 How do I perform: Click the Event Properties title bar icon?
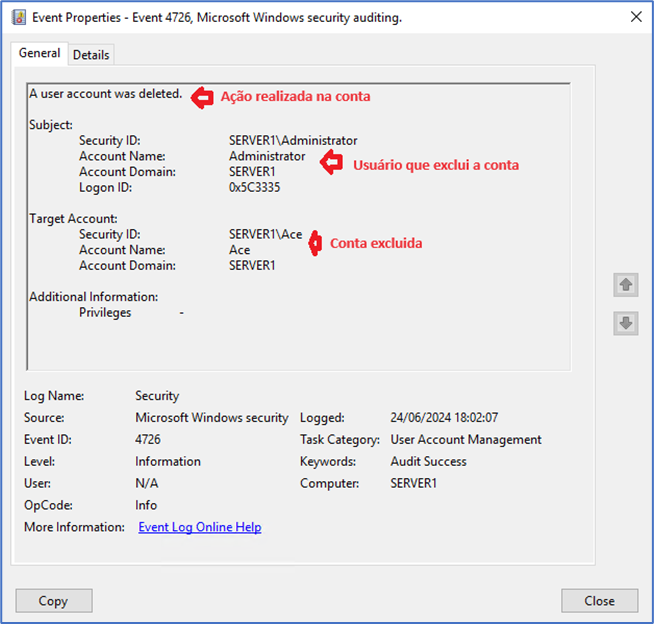pyautogui.click(x=19, y=17)
